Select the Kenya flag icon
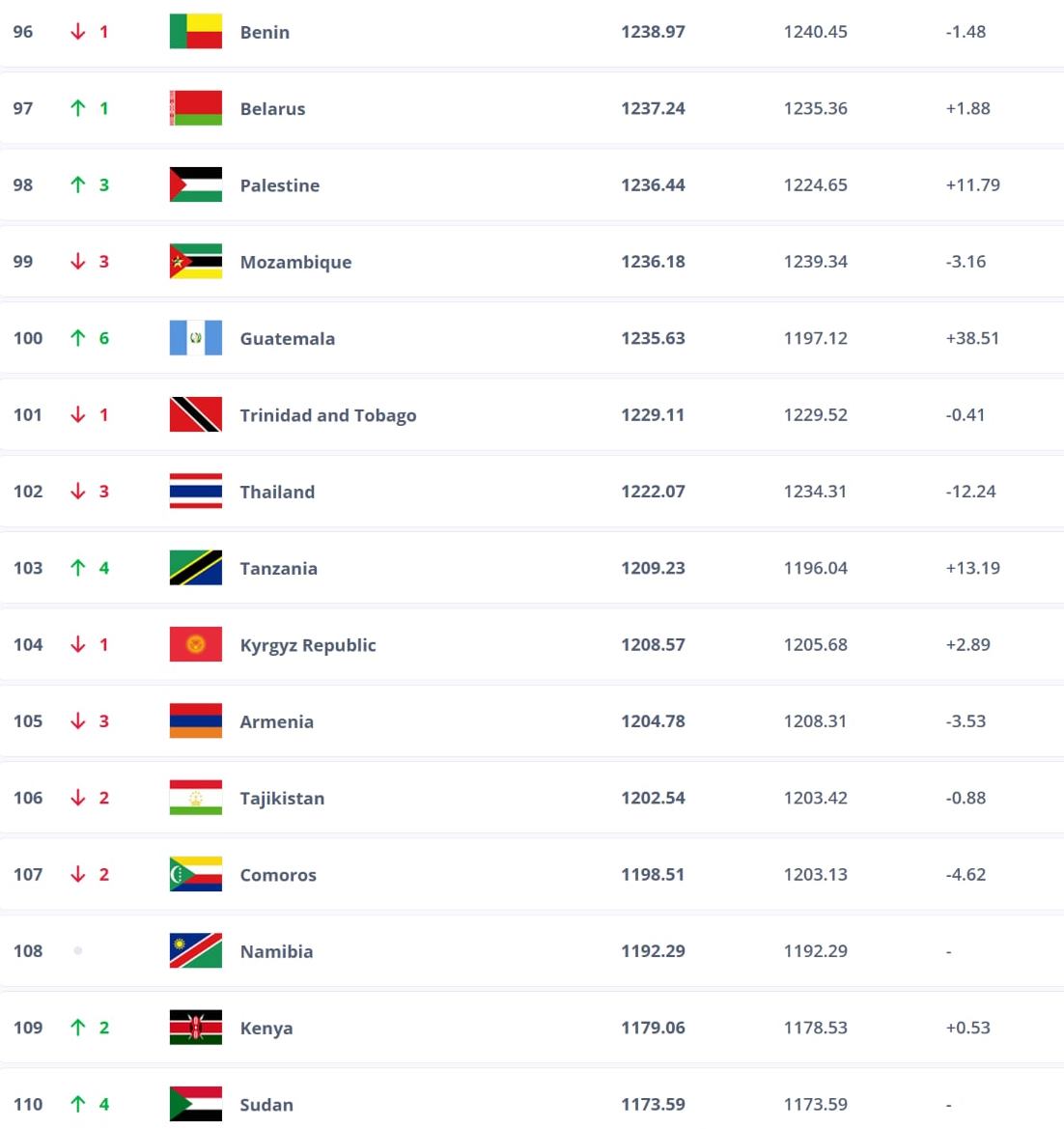1064x1129 pixels. (196, 1028)
